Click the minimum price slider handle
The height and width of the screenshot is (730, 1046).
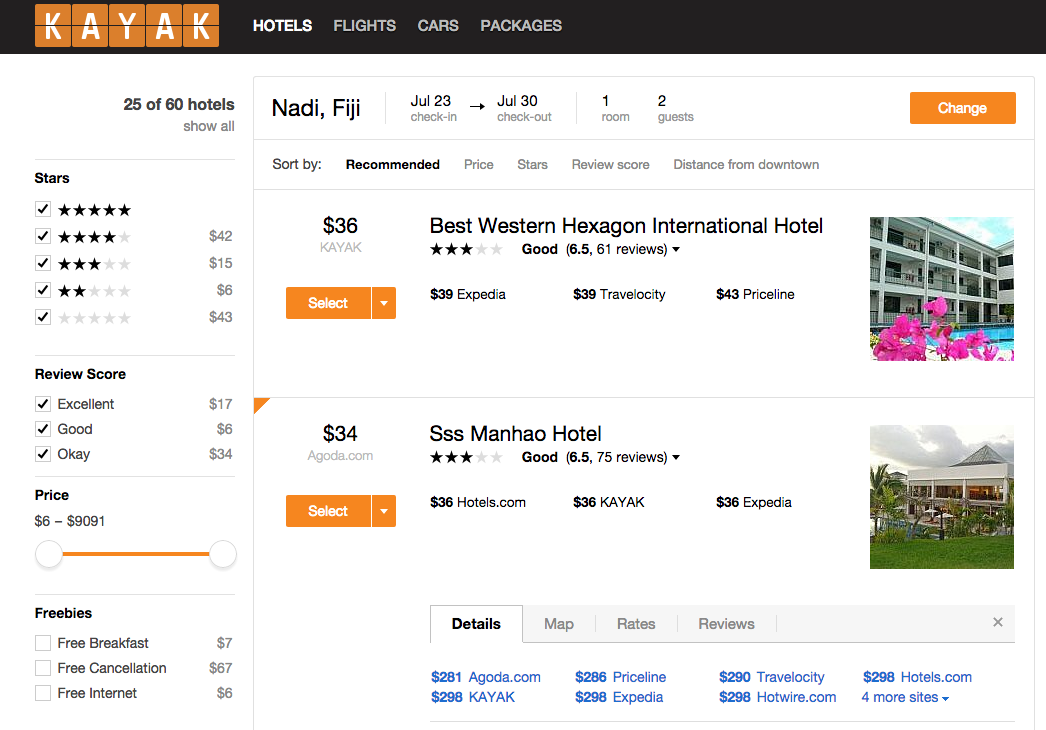click(49, 554)
